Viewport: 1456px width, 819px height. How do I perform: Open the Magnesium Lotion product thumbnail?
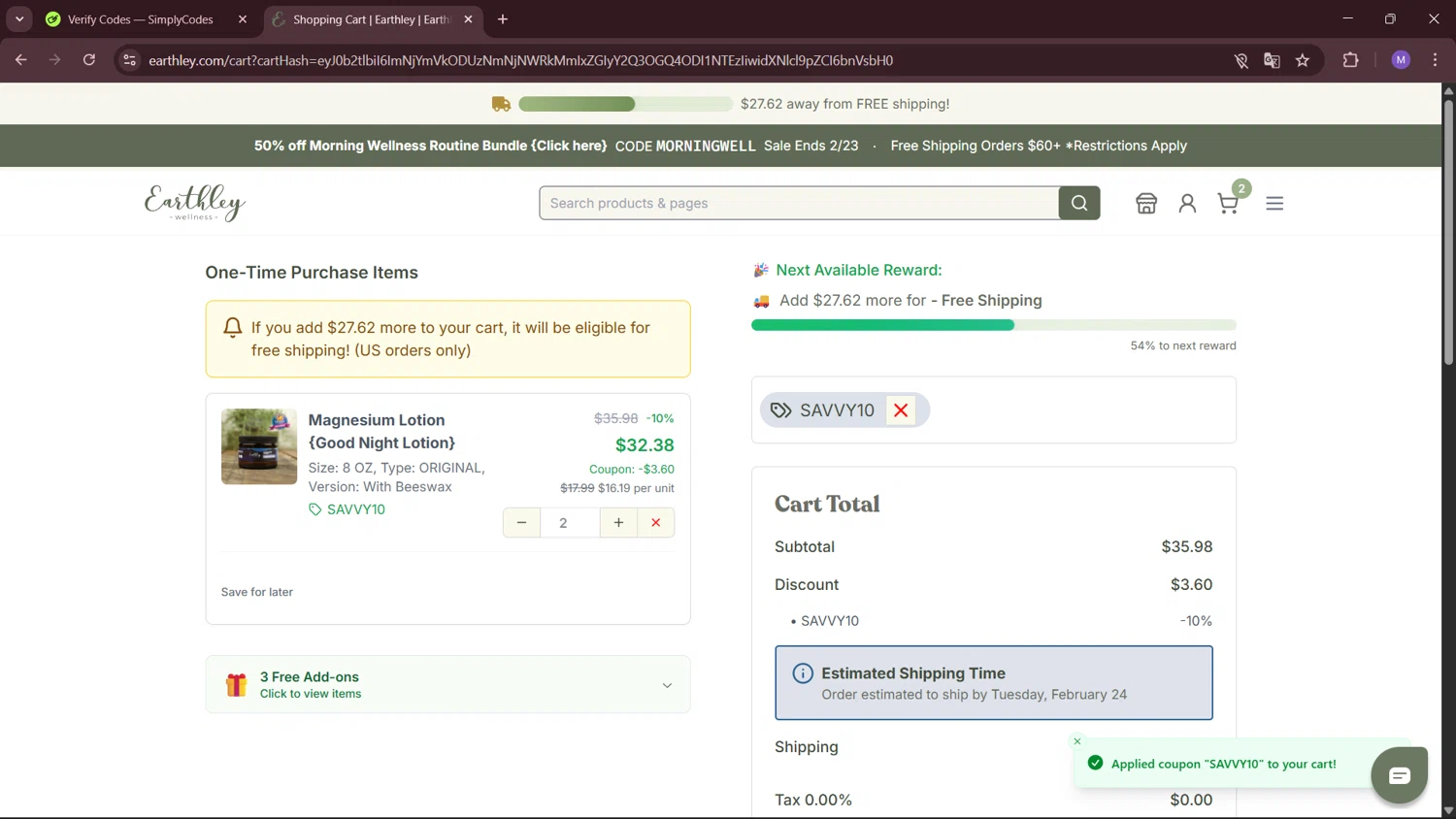259,446
